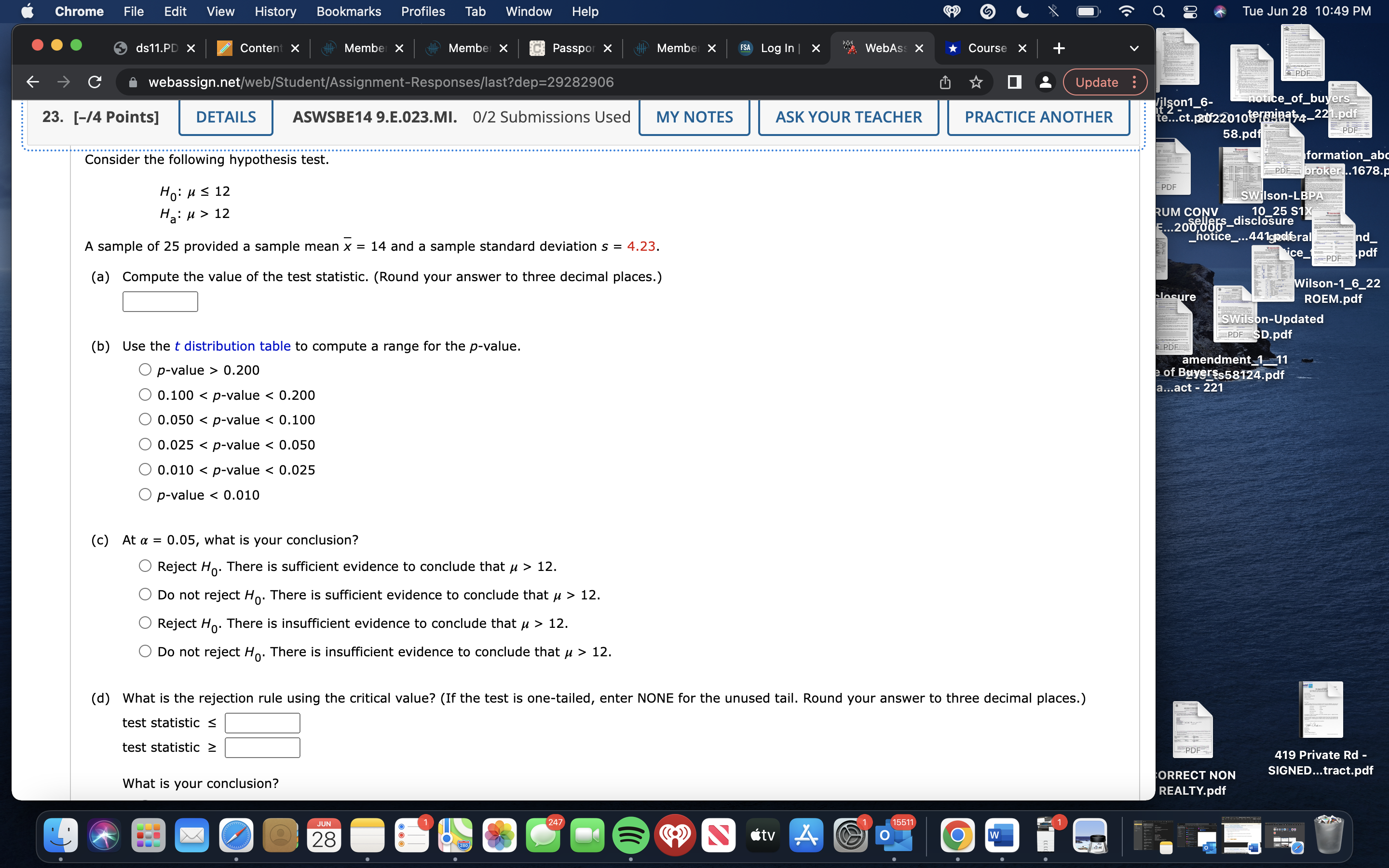Viewport: 1389px width, 868px height.
Task: Click the bookmark star in the address bar
Action: tap(975, 81)
